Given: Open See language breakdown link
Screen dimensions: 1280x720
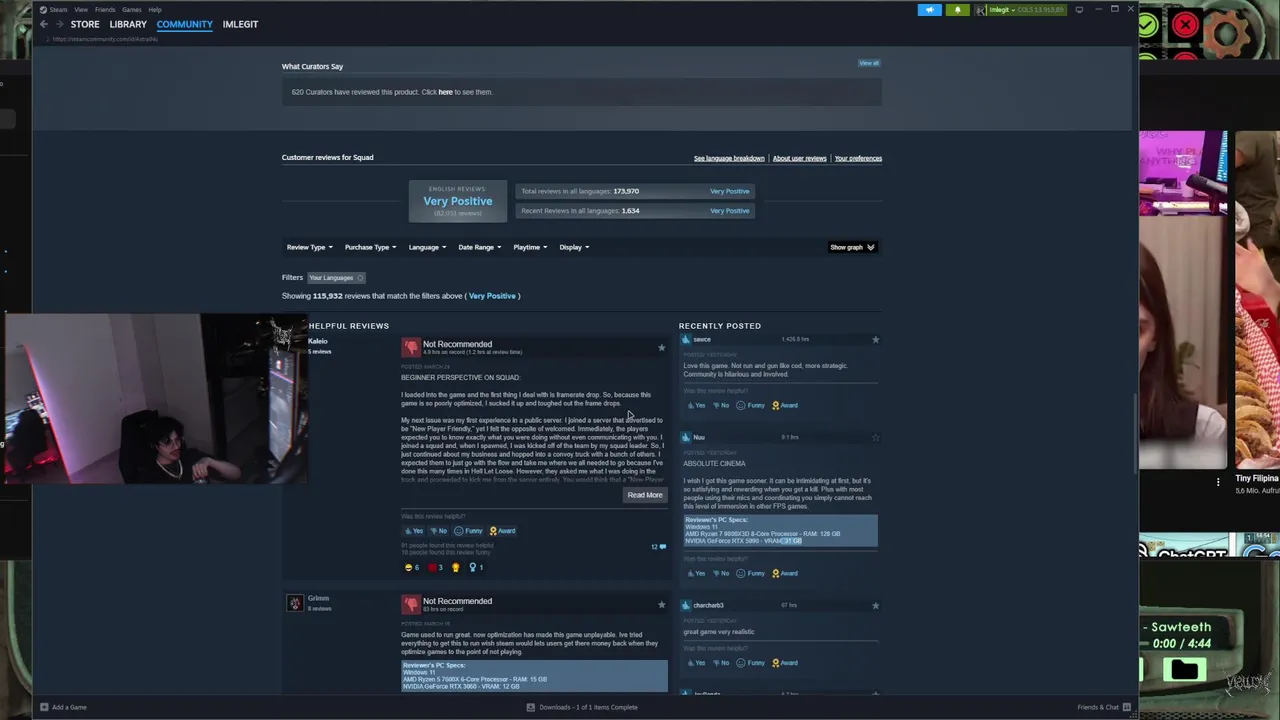Looking at the screenshot, I should pyautogui.click(x=729, y=158).
